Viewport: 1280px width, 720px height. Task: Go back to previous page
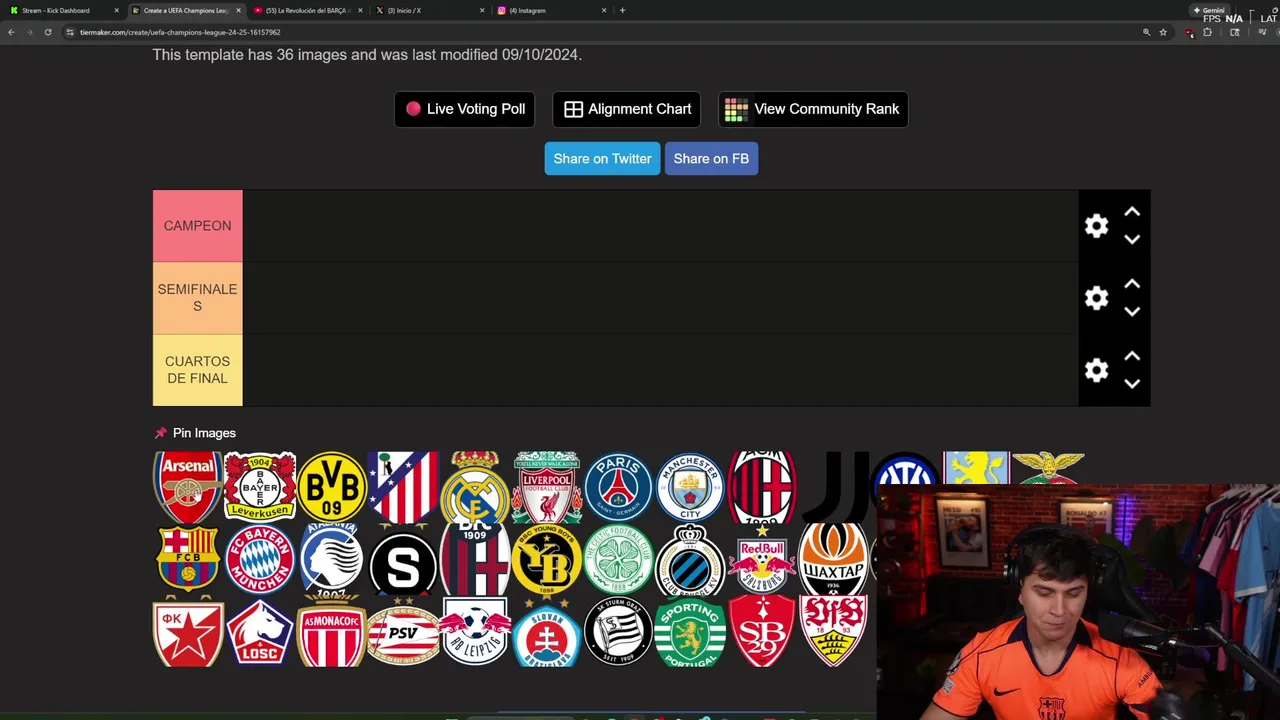pos(11,32)
